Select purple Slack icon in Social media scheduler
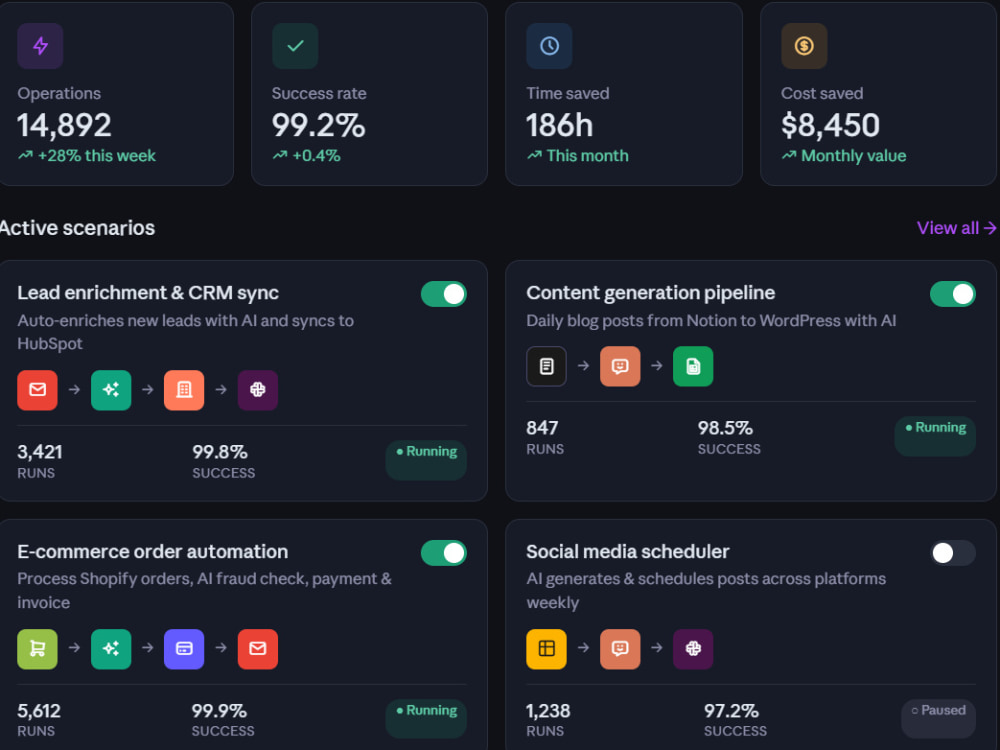This screenshot has height=750, width=1000. 693,649
